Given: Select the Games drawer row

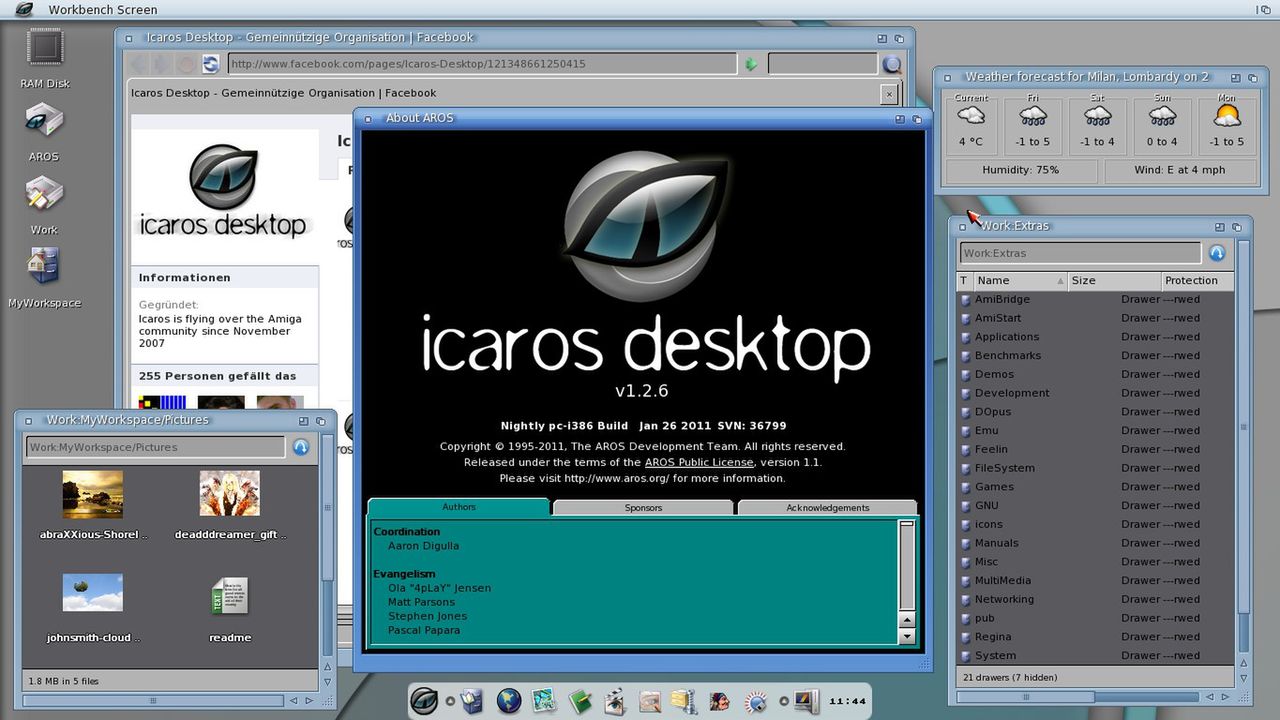Looking at the screenshot, I should [1095, 487].
